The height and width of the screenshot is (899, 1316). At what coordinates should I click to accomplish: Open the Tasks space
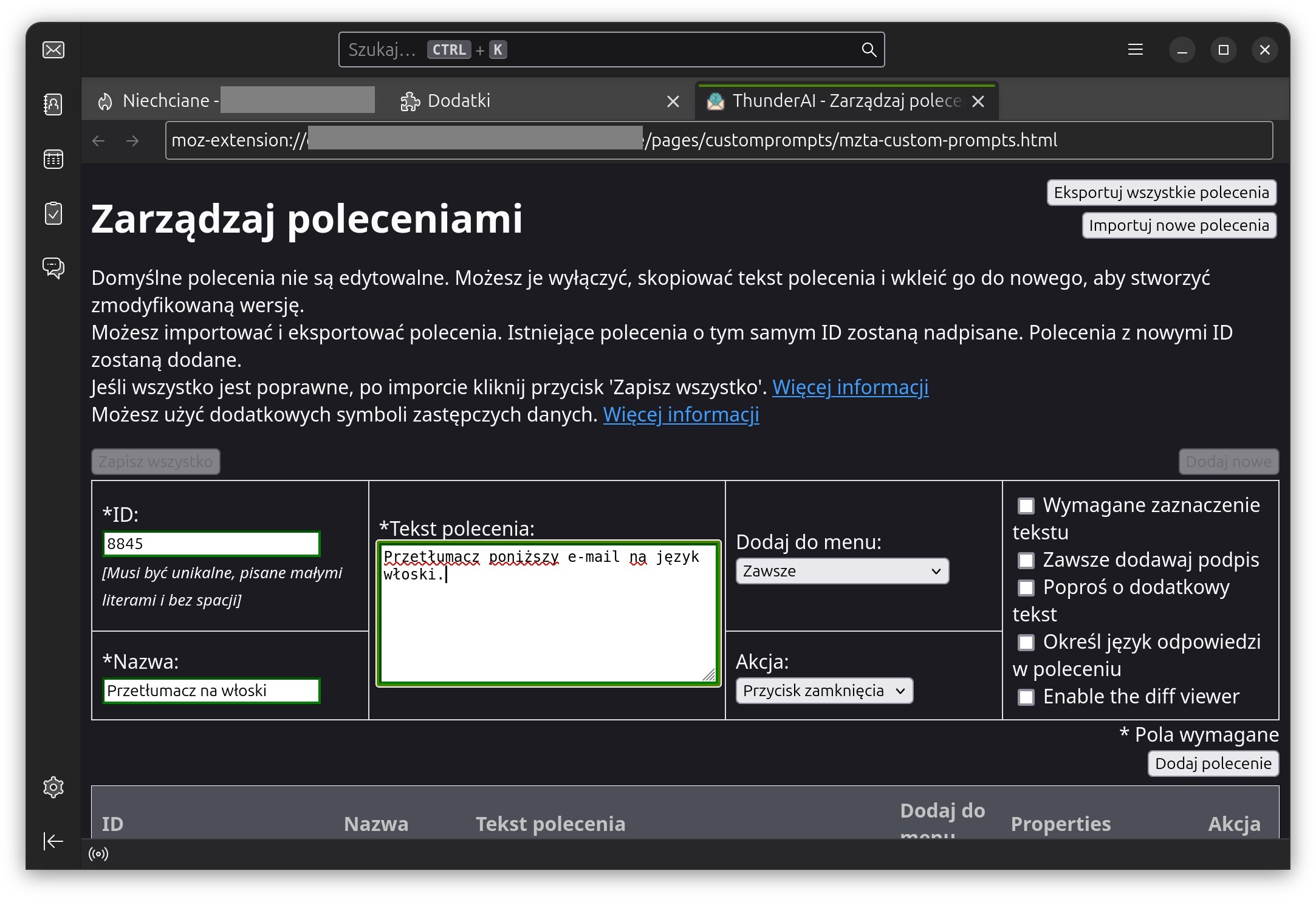pyautogui.click(x=53, y=214)
